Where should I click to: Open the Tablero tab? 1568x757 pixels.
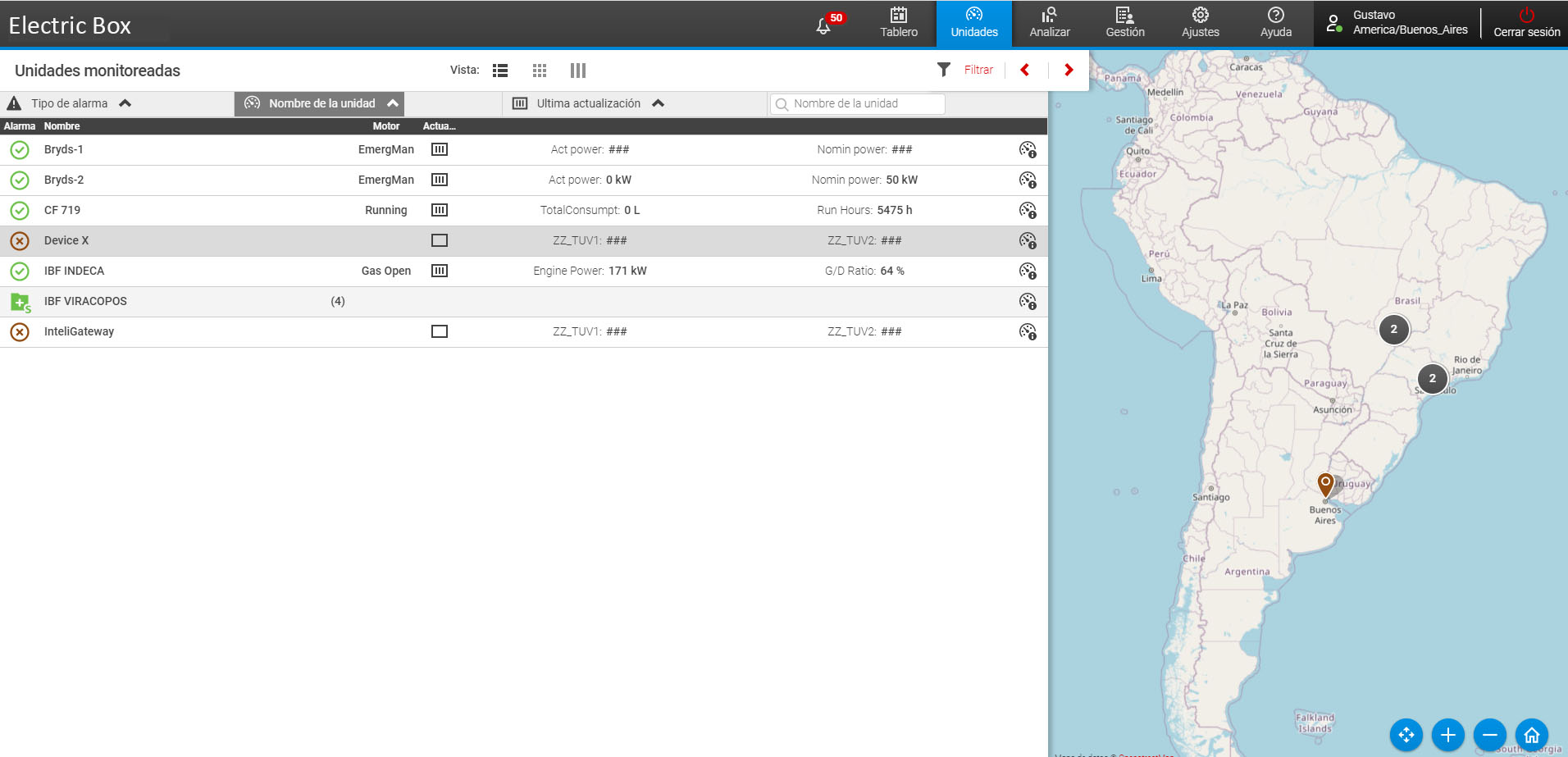click(x=899, y=23)
